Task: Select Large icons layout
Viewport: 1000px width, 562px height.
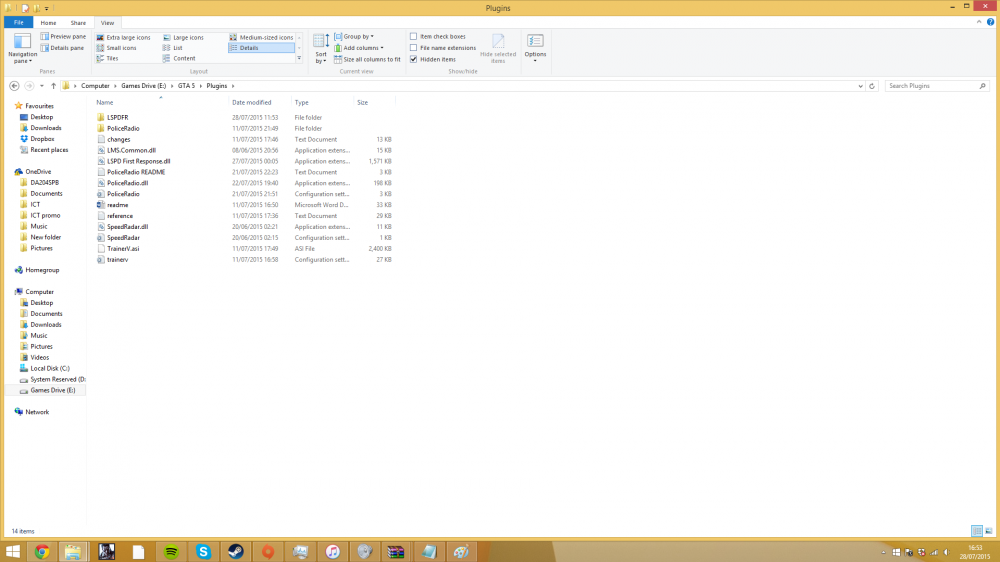Action: tap(184, 38)
